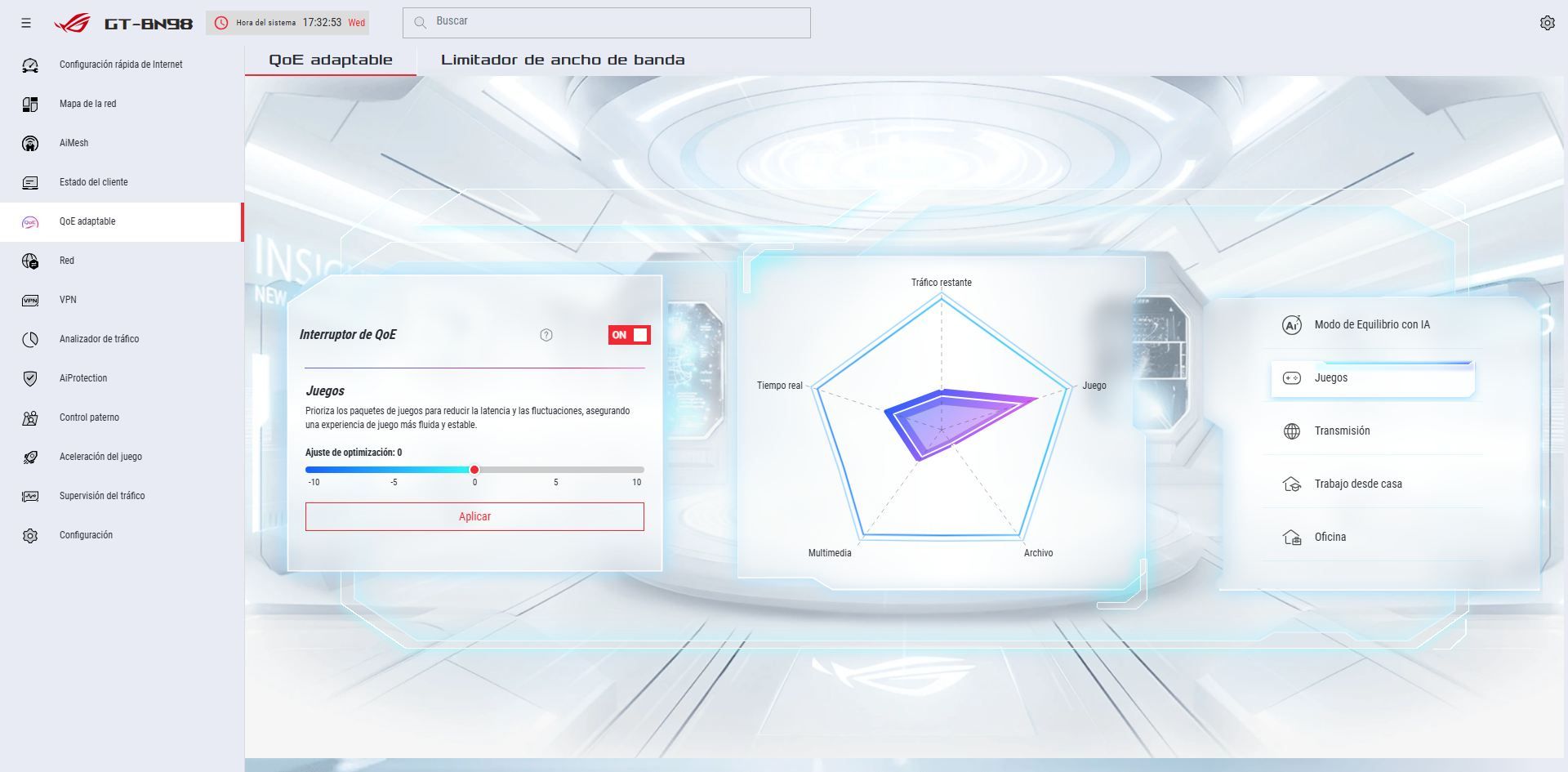Open the hamburger menu icon
Screen dimensions: 1568x772
[x=26, y=23]
